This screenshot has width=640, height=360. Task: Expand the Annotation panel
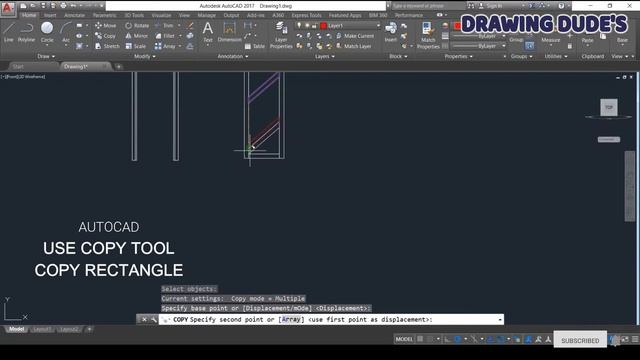tap(233, 56)
